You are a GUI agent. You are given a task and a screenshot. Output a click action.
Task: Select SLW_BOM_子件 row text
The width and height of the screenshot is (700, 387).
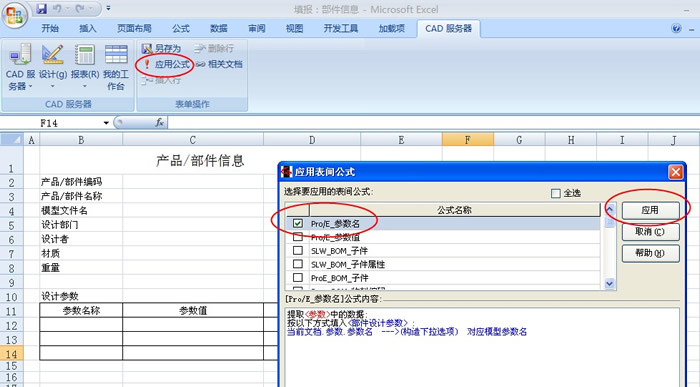[x=339, y=251]
